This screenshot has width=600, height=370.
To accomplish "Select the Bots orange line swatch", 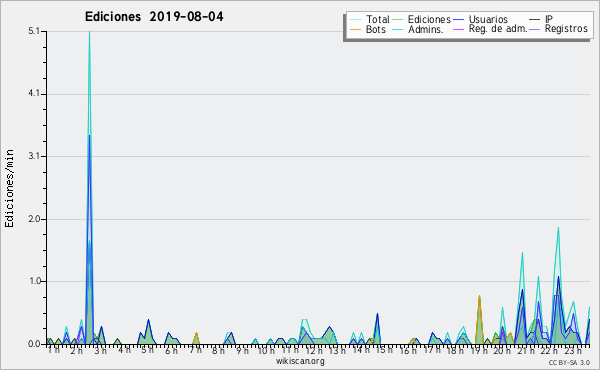I will coord(355,29).
